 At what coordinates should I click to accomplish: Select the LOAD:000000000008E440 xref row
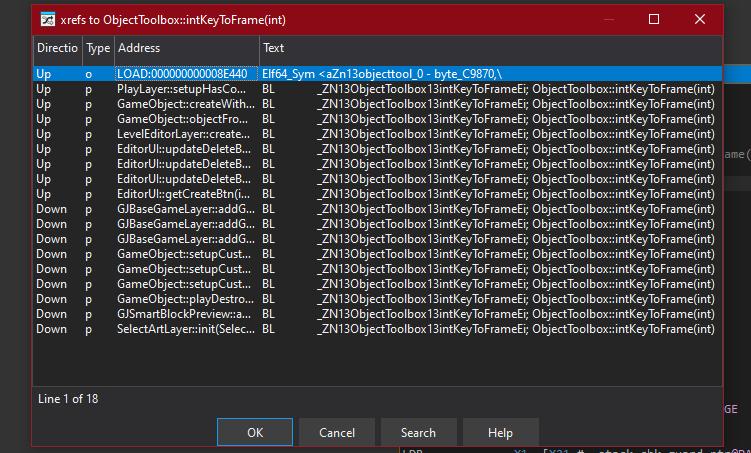pos(378,74)
